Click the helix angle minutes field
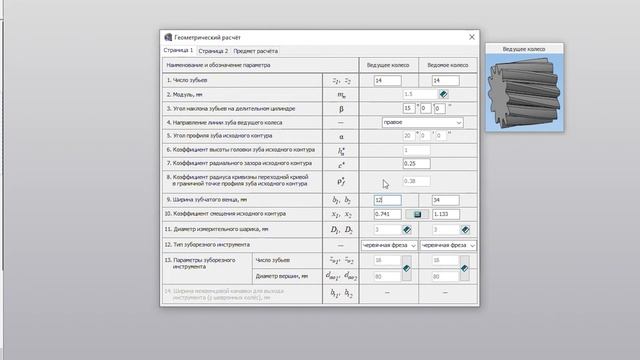The image size is (640, 360). (x=425, y=109)
